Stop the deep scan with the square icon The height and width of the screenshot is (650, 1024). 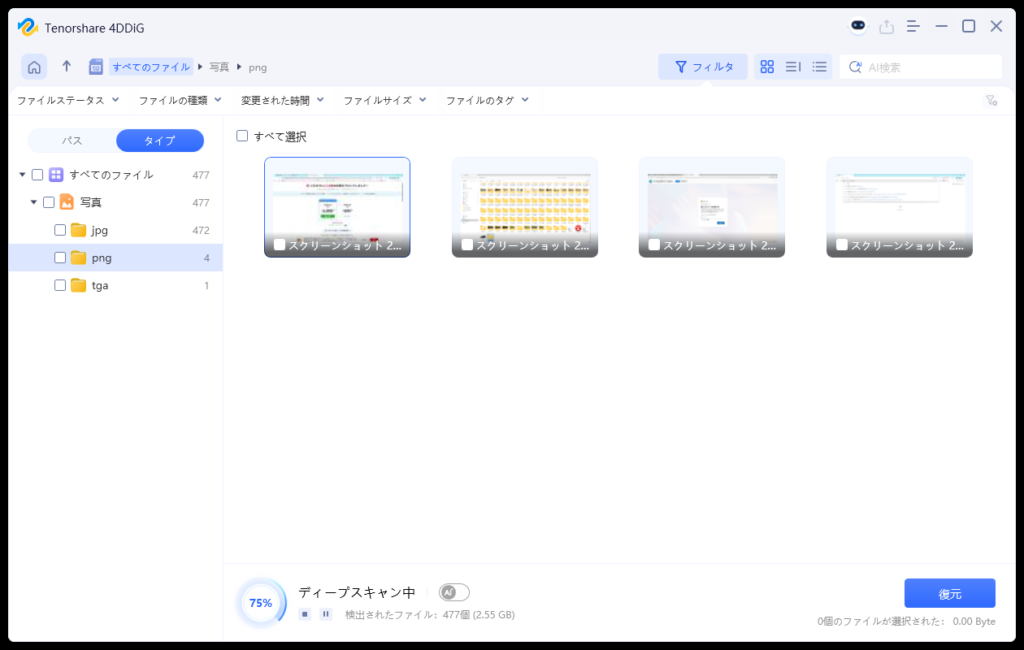click(x=303, y=613)
